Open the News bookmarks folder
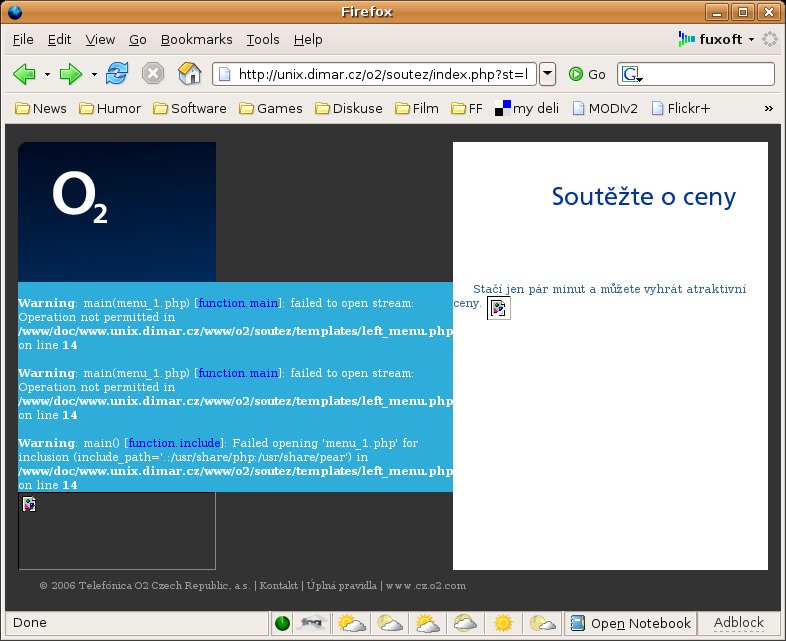This screenshot has height=641, width=786. coord(41,108)
